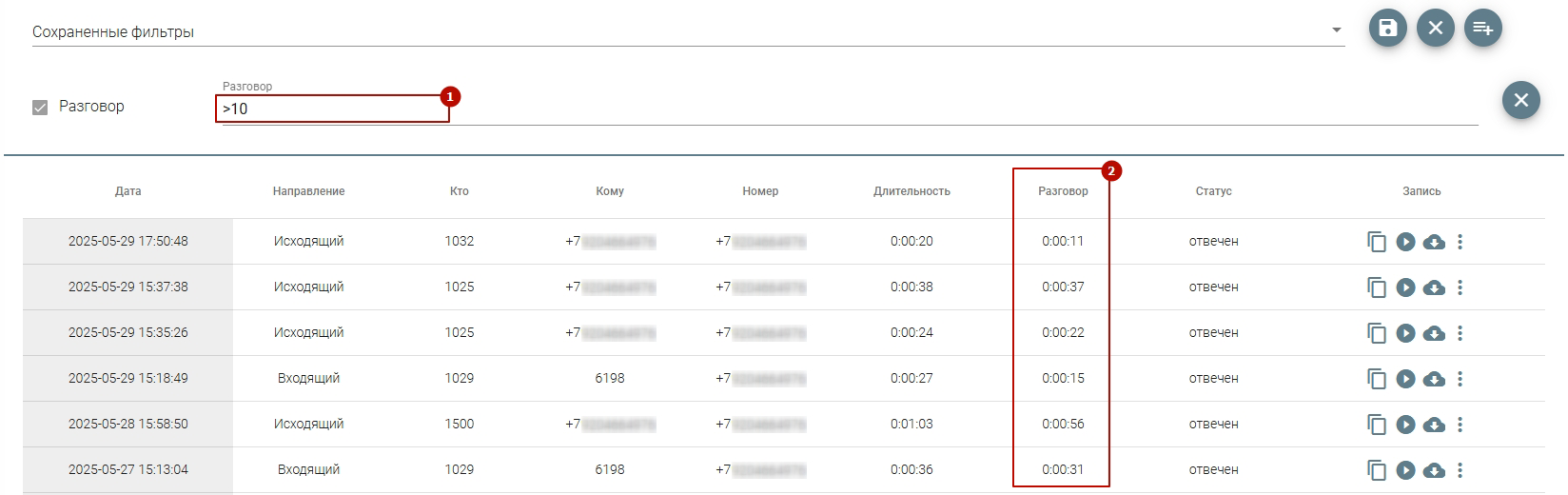The height and width of the screenshot is (495, 1568).
Task: Click the Статус column header
Action: (1213, 191)
